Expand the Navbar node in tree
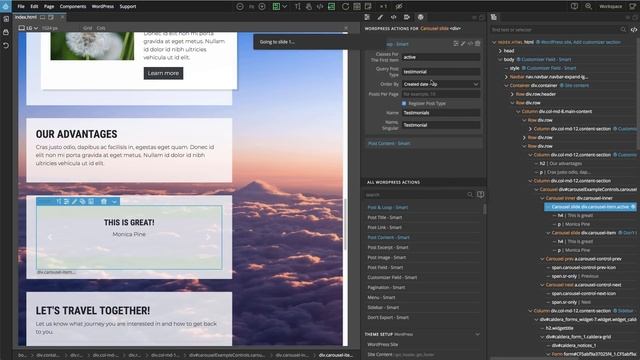 tap(506, 77)
